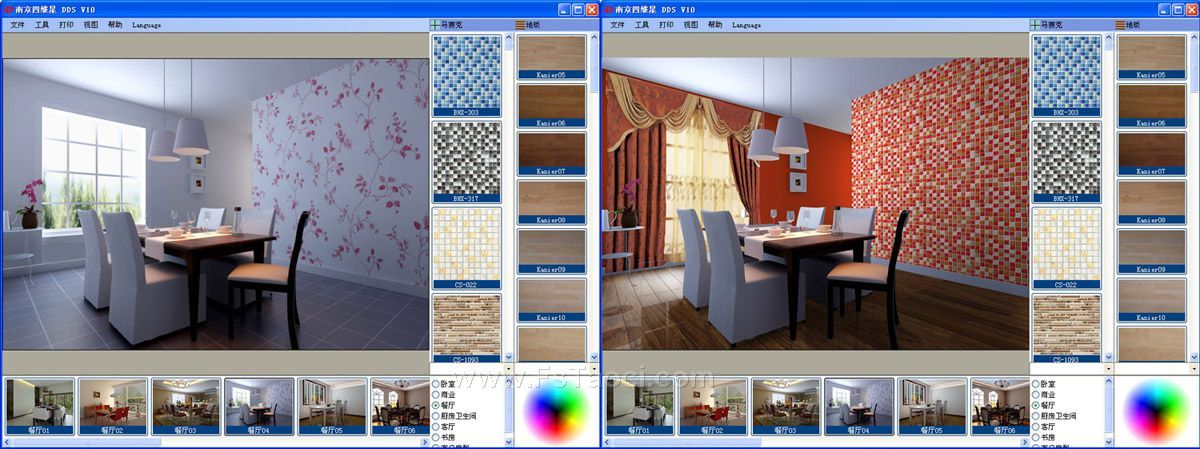Open 餐厅05 scene in right window

(x=932, y=406)
